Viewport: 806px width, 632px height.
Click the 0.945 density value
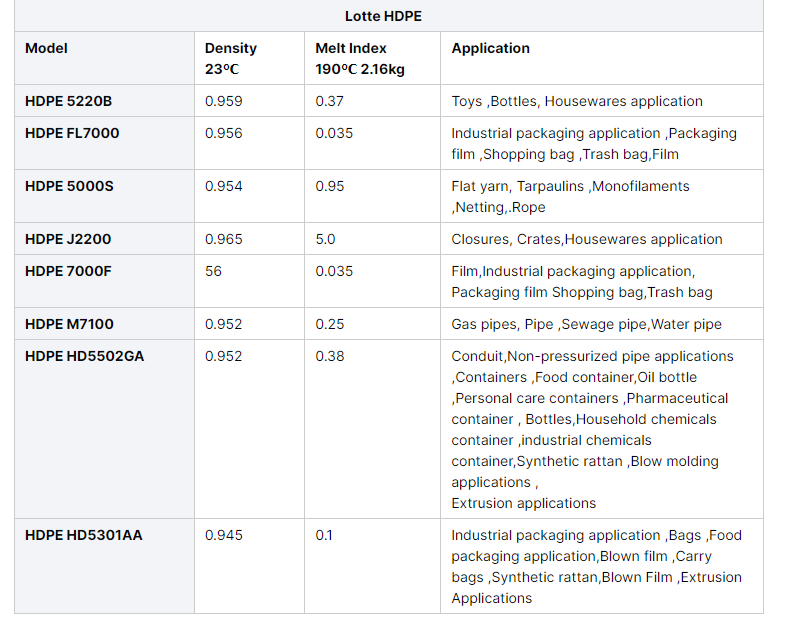click(x=223, y=535)
